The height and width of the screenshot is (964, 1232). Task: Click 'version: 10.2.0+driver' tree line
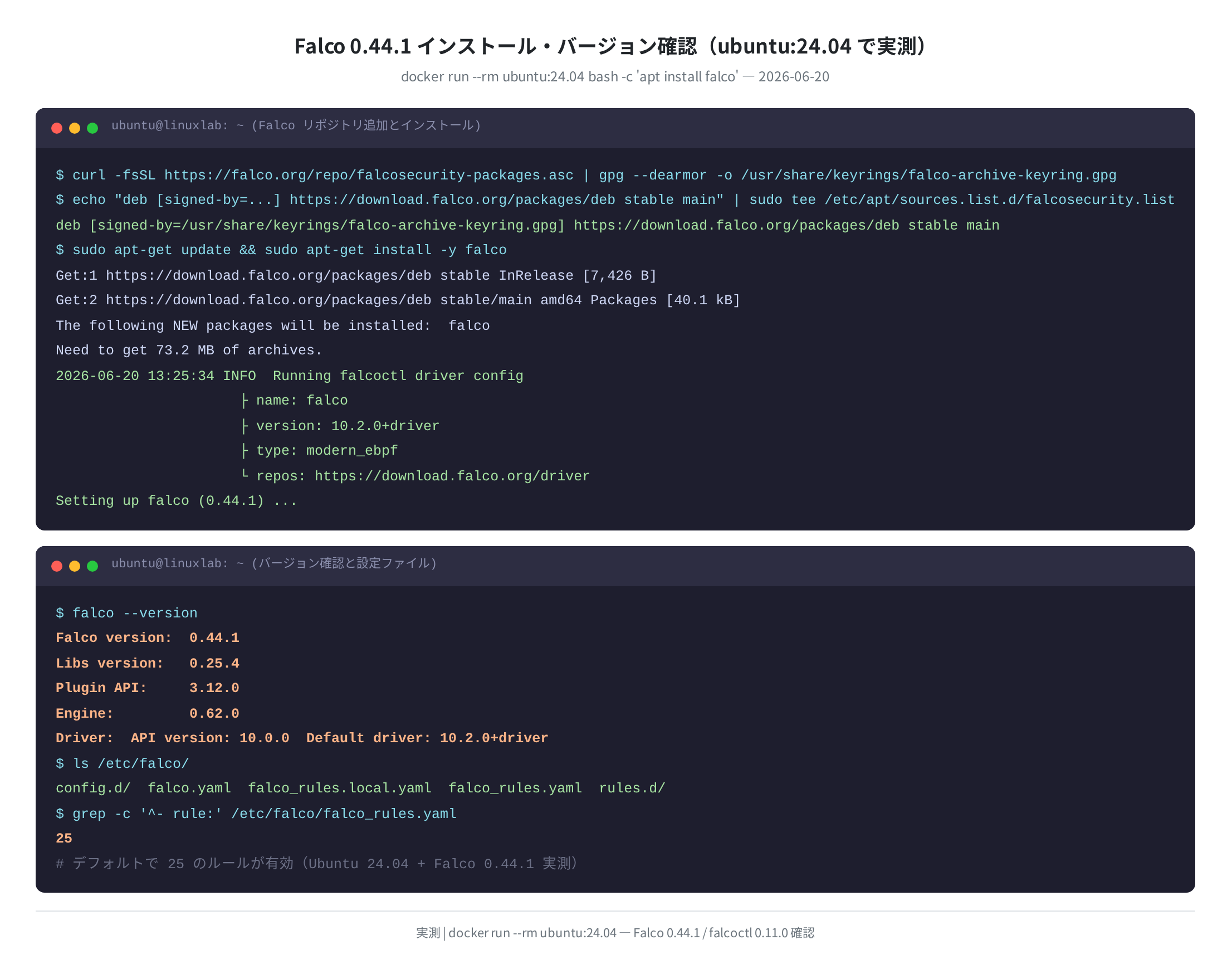(x=340, y=427)
